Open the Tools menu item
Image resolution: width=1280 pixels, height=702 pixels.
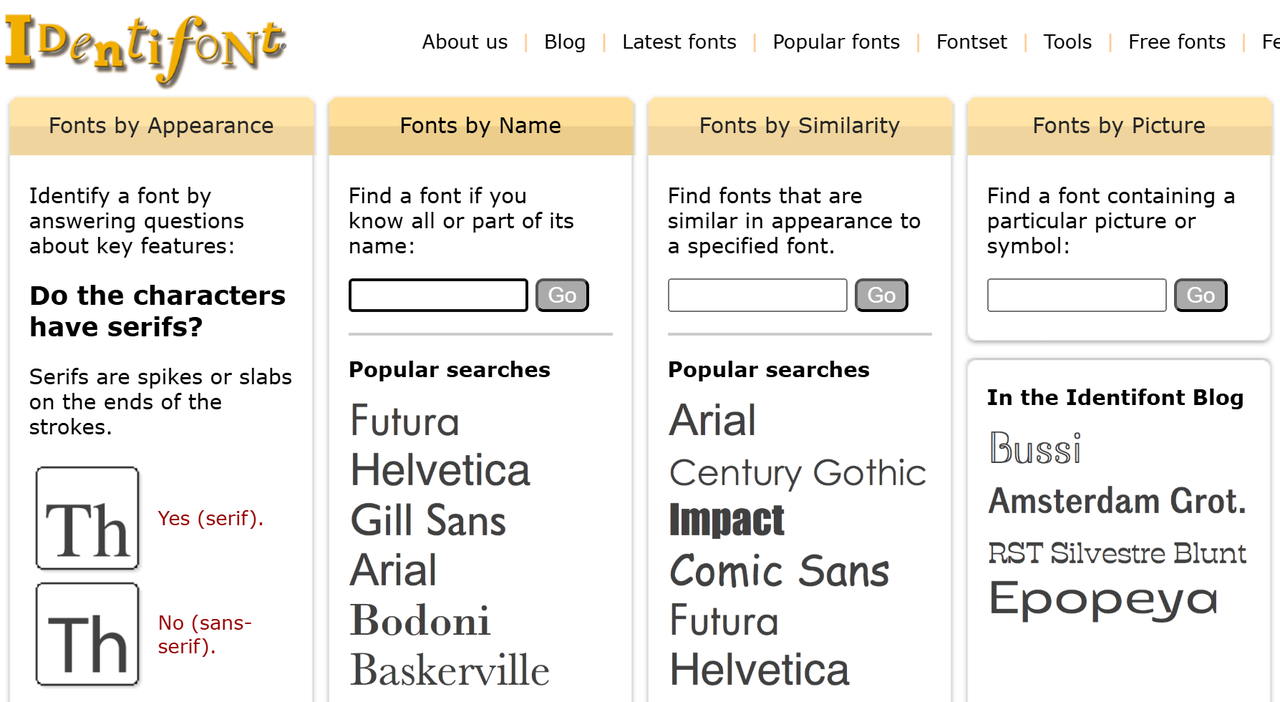(x=1067, y=42)
